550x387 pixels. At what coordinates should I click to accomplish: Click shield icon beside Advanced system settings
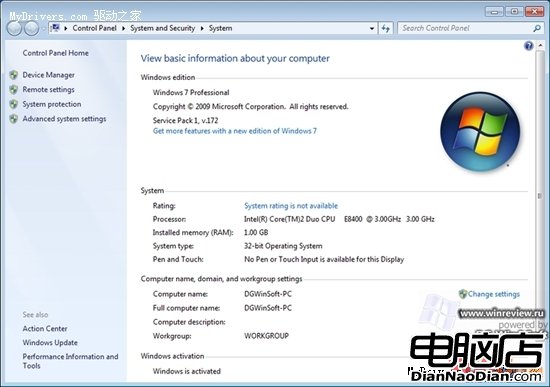(x=14, y=119)
